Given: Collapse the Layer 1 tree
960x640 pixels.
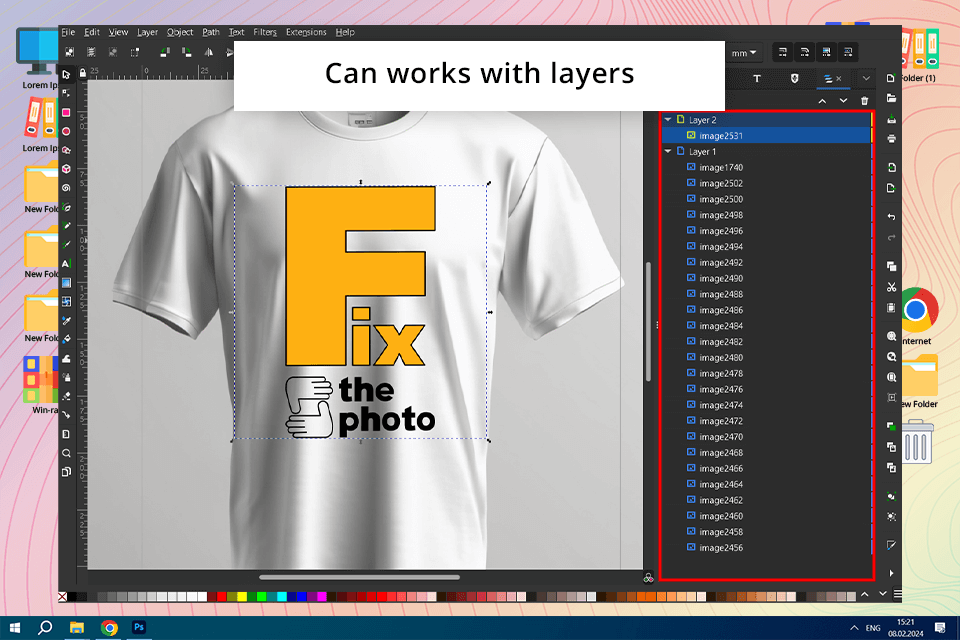Looking at the screenshot, I should pos(668,151).
